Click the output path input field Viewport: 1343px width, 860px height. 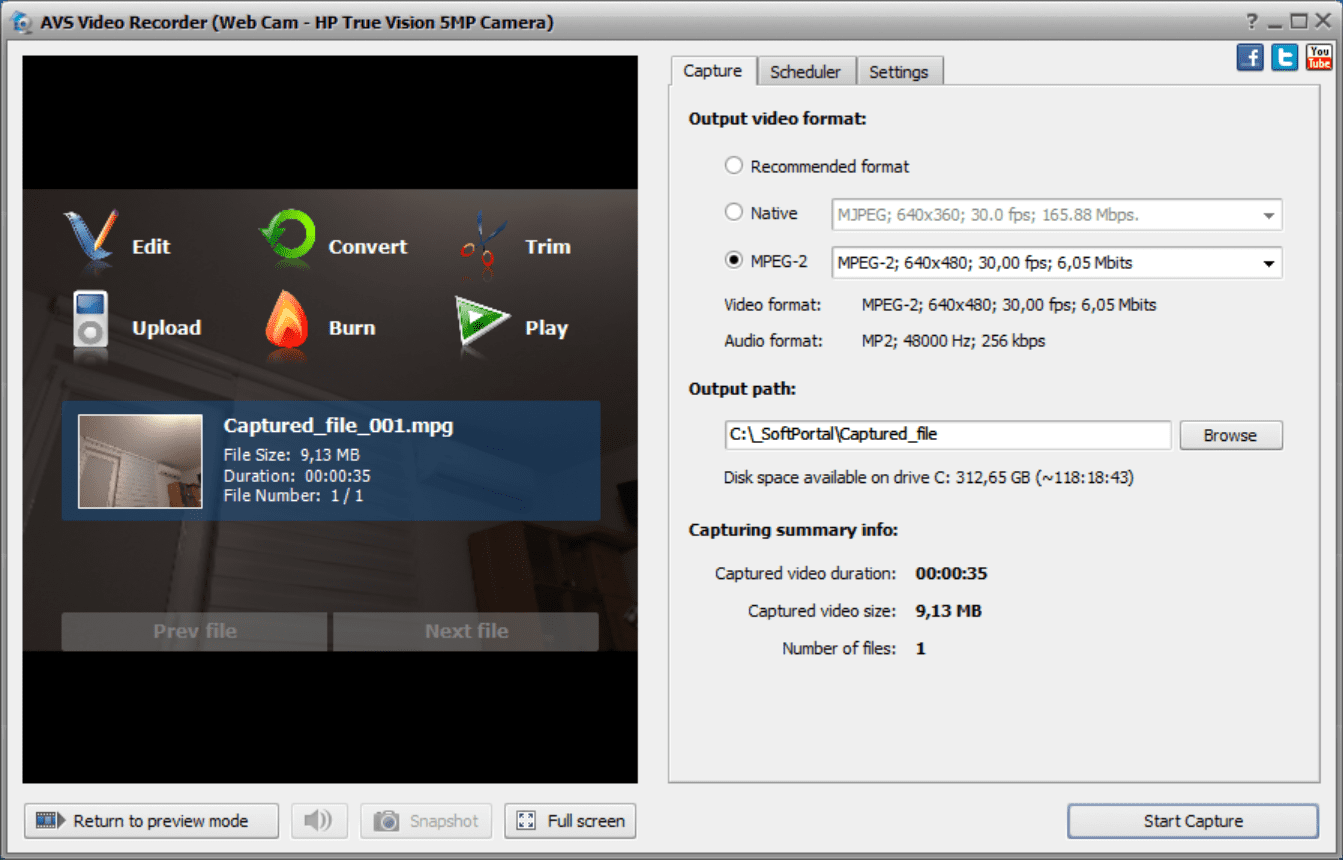pyautogui.click(x=948, y=435)
